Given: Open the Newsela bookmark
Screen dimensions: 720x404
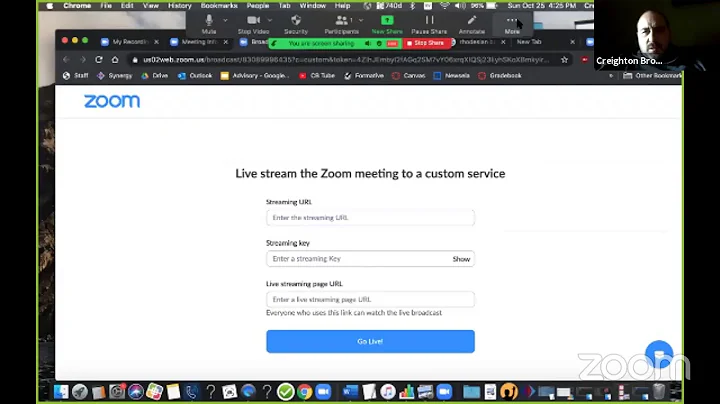Looking at the screenshot, I should [x=451, y=76].
